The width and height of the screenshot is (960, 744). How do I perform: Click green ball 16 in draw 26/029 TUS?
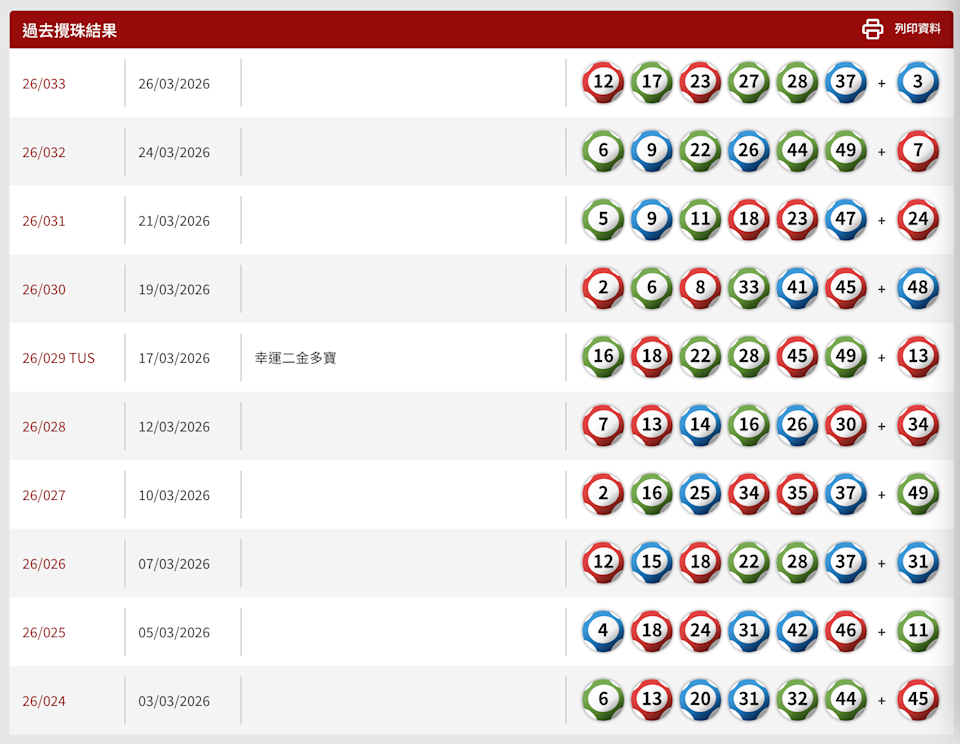(x=603, y=357)
